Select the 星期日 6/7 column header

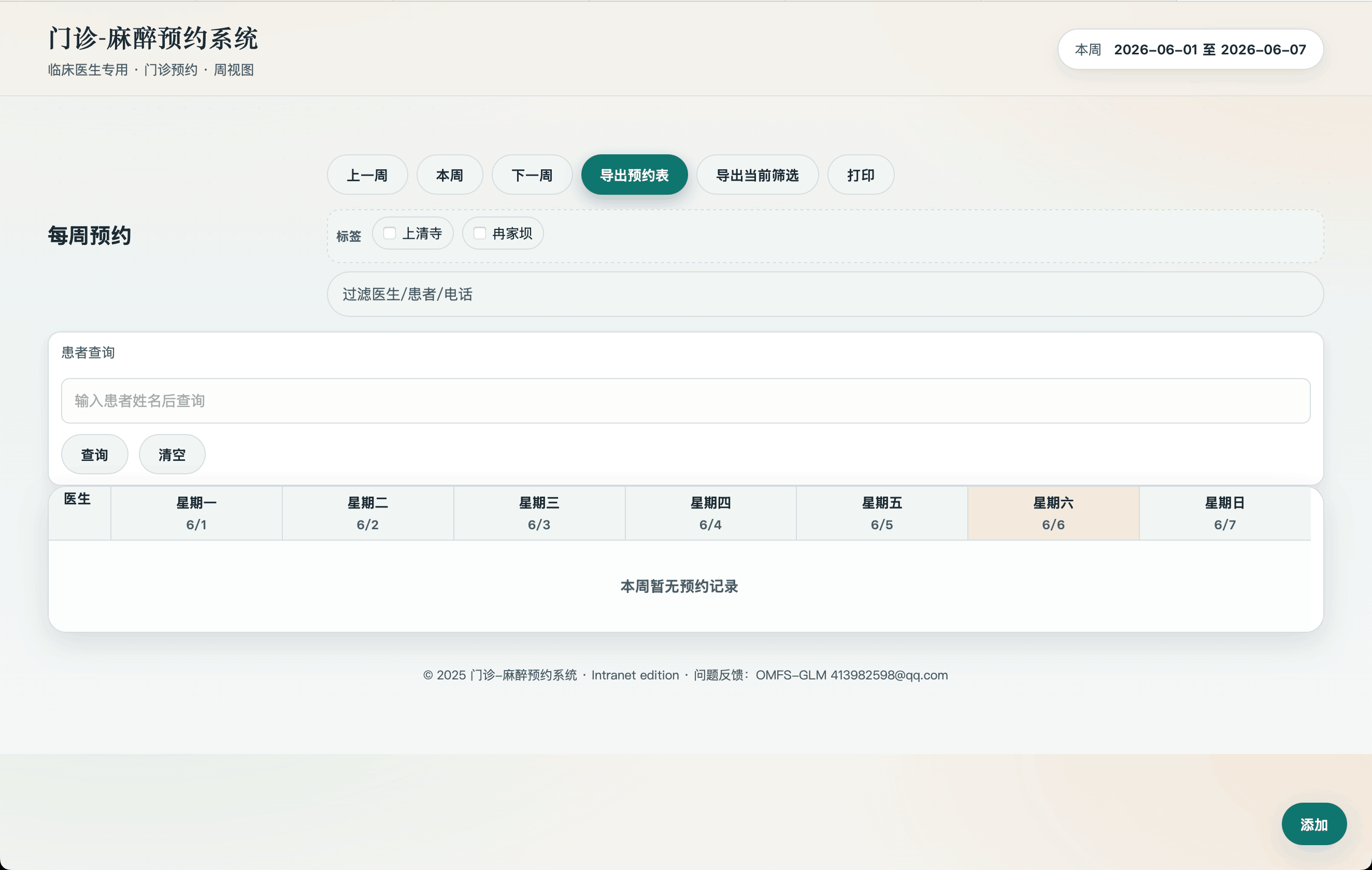click(1225, 513)
